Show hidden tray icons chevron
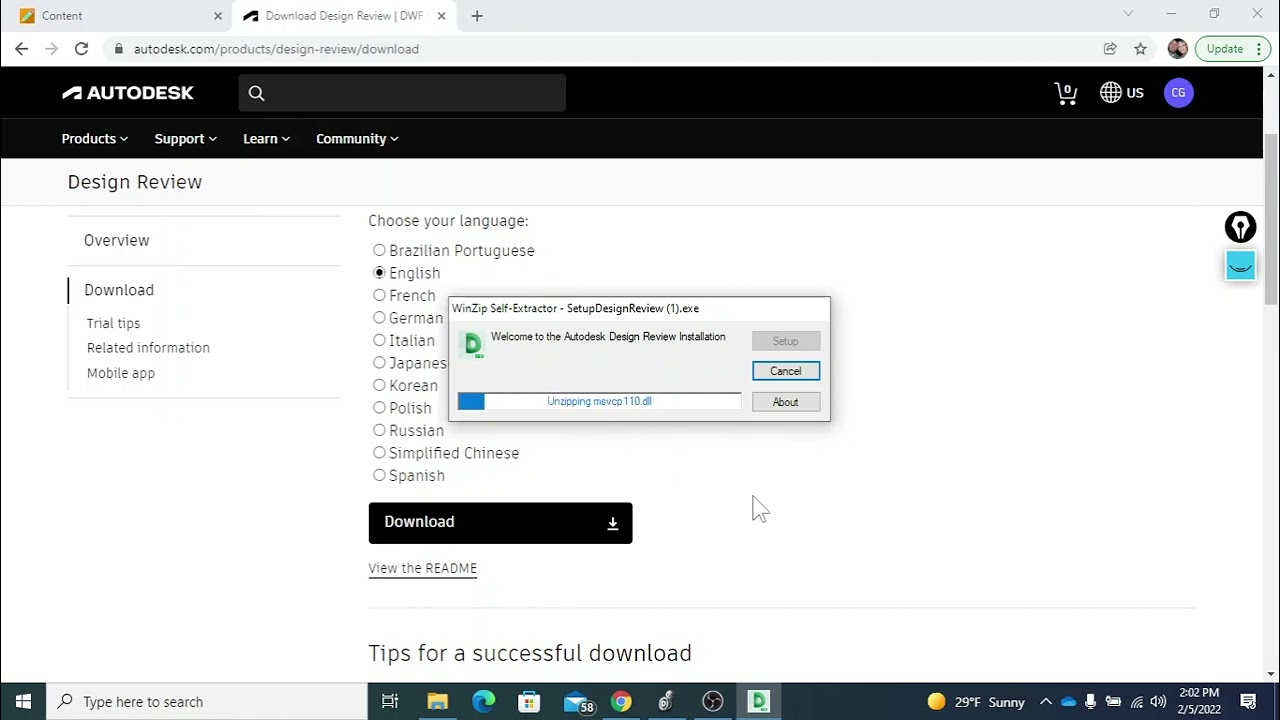This screenshot has height=720, width=1280. (1045, 702)
